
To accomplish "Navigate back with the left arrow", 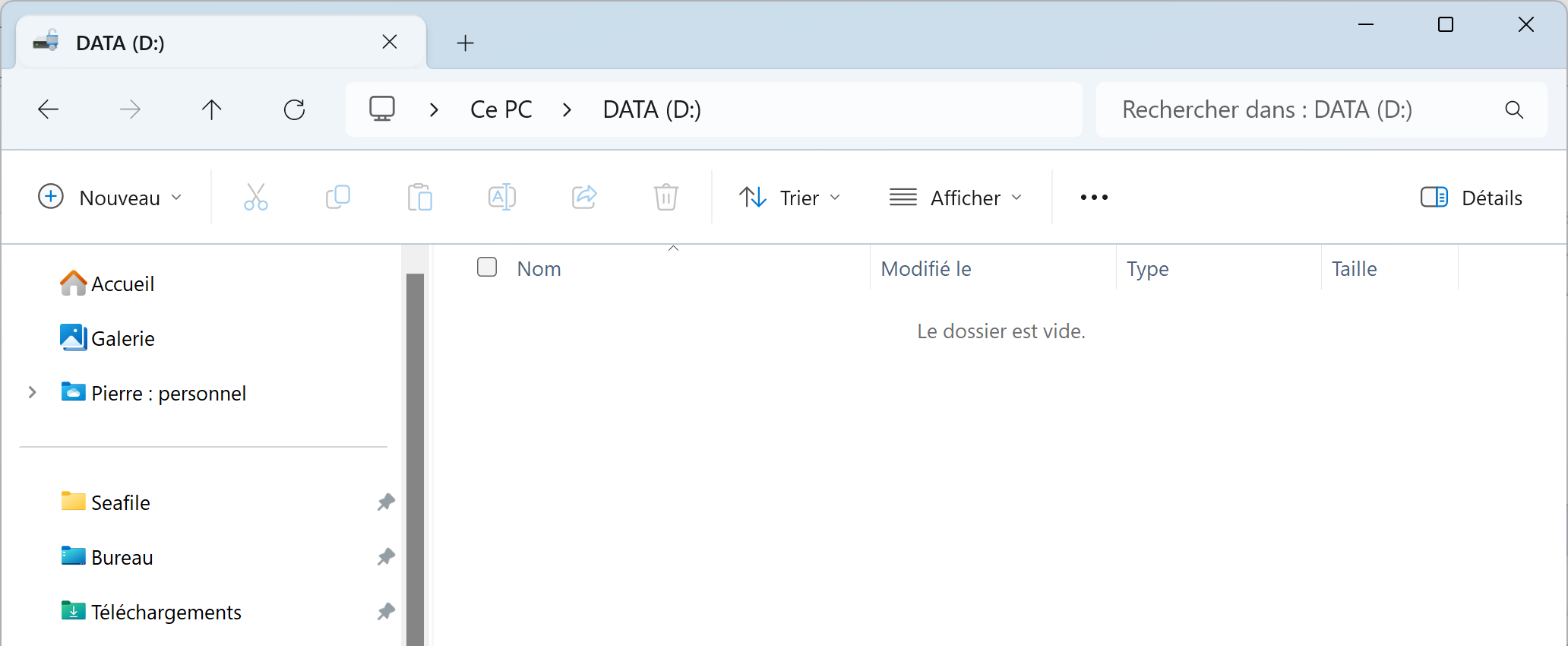I will coord(49,109).
